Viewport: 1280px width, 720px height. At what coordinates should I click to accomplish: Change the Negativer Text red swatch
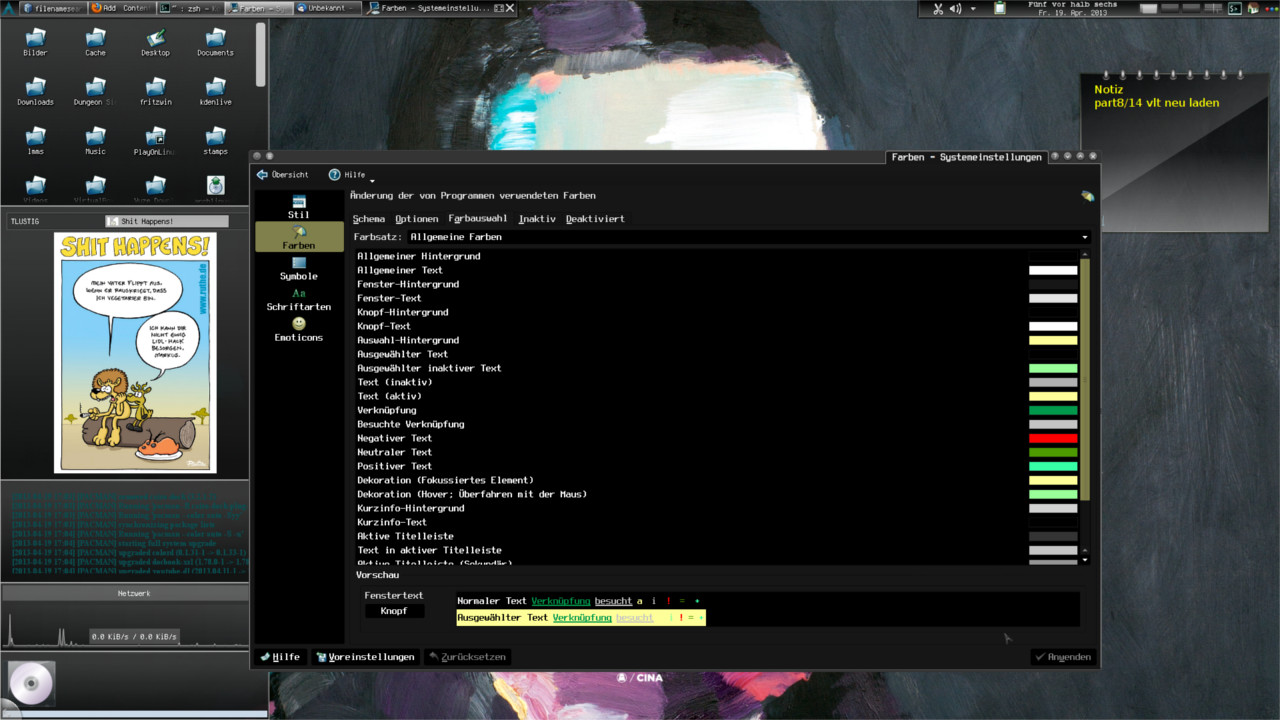(1053, 438)
